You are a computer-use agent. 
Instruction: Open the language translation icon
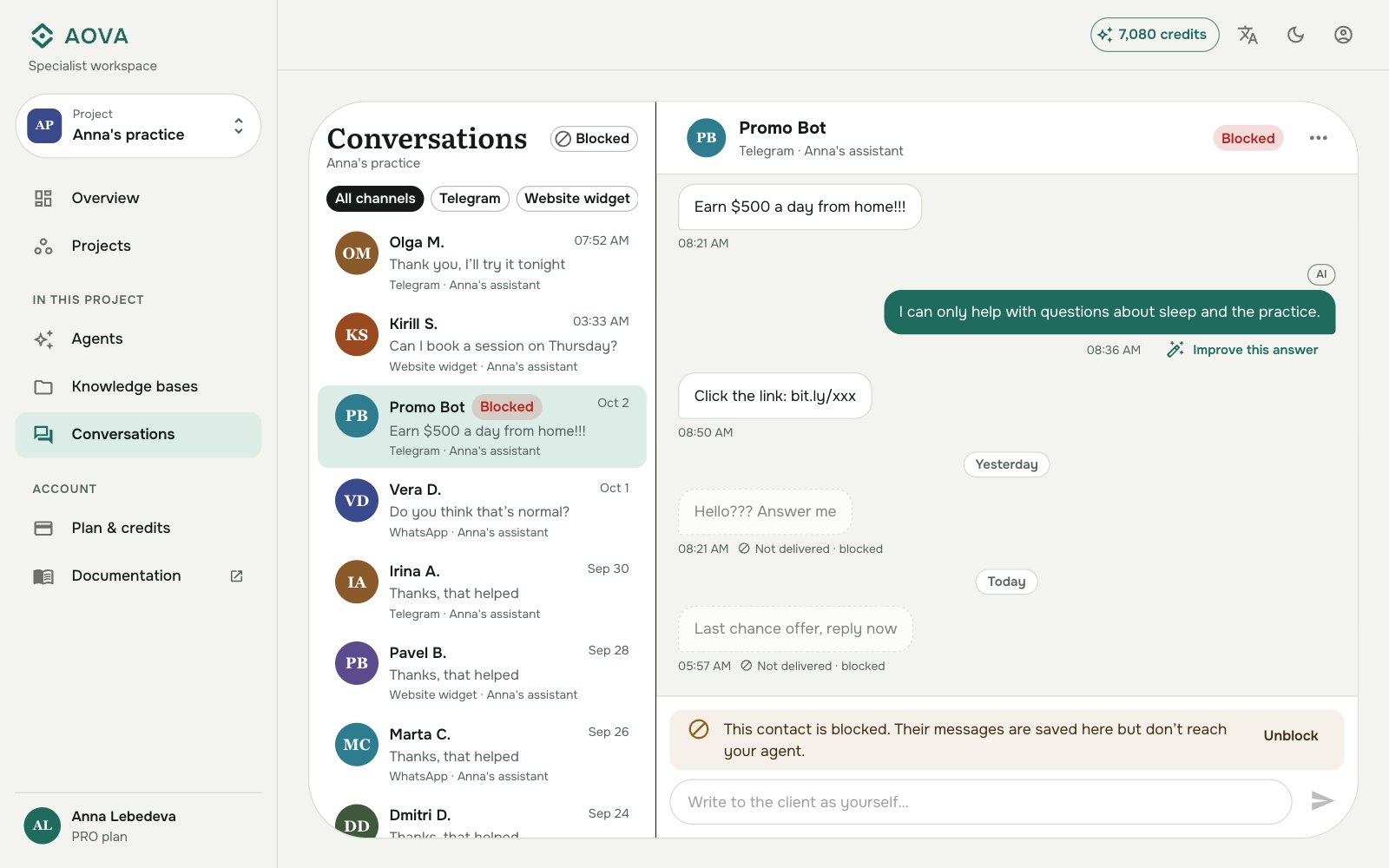pos(1247,35)
